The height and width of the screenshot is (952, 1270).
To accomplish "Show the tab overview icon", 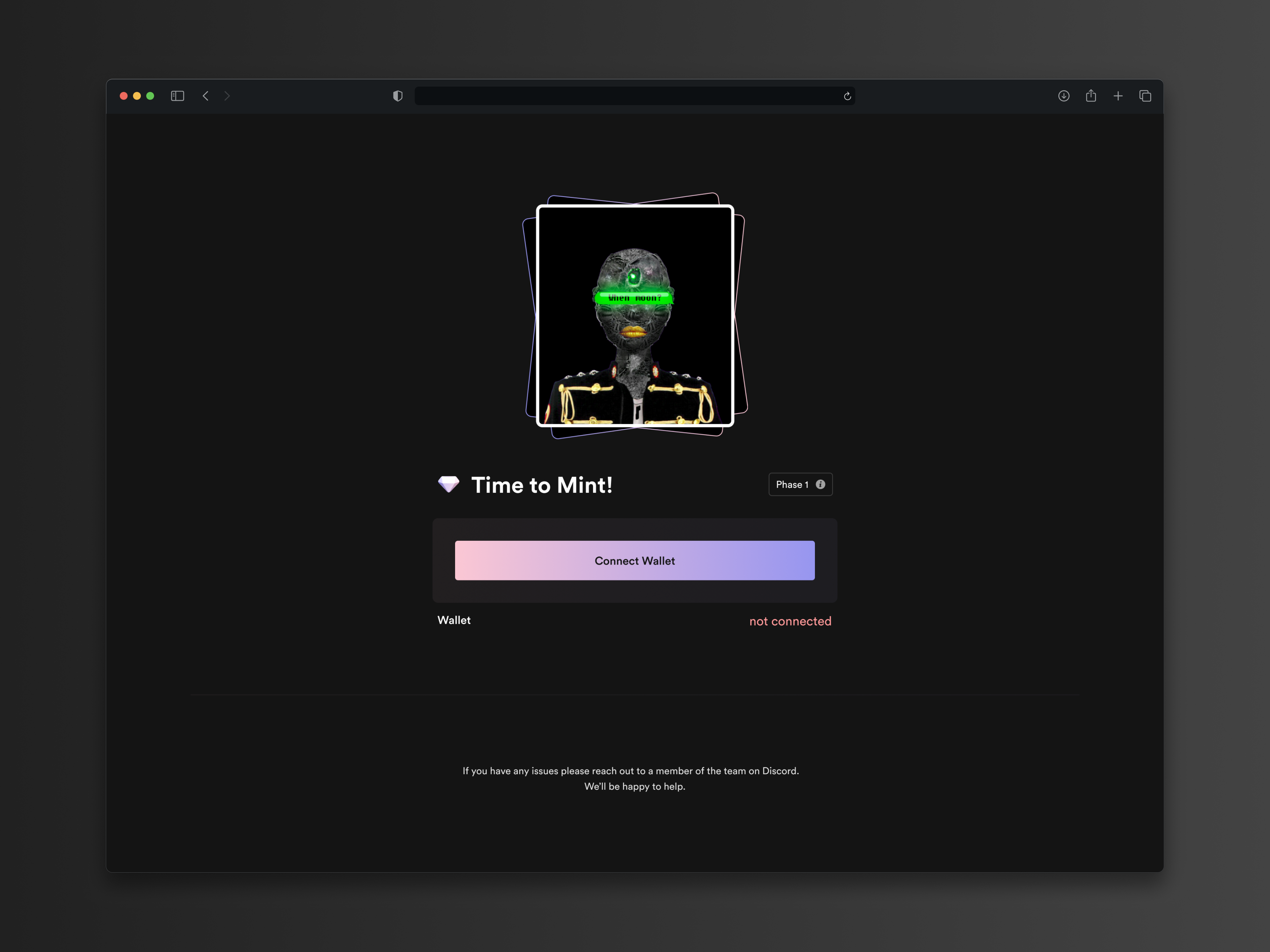I will point(1145,96).
